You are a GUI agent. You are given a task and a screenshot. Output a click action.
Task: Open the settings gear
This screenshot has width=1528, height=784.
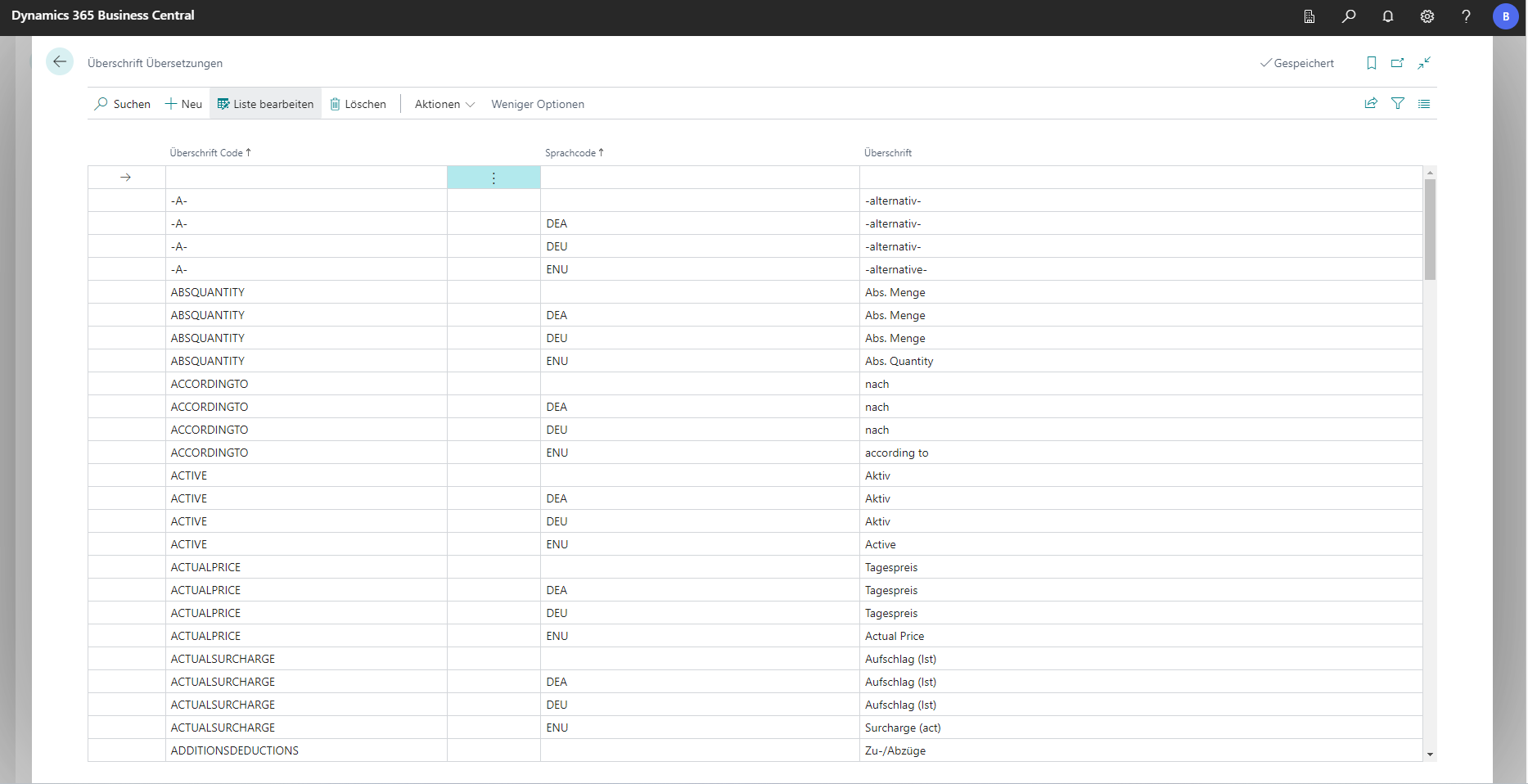pyautogui.click(x=1427, y=16)
